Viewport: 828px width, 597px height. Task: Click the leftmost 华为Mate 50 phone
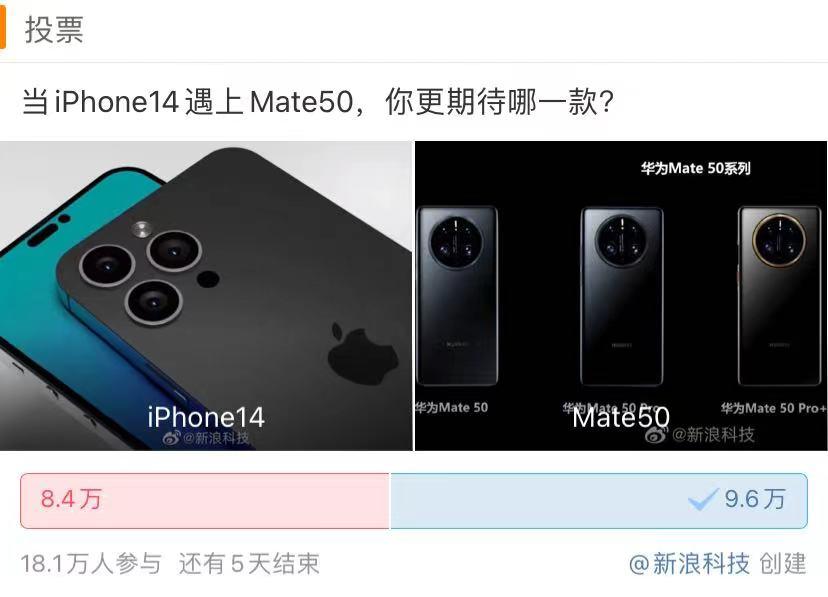(457, 296)
